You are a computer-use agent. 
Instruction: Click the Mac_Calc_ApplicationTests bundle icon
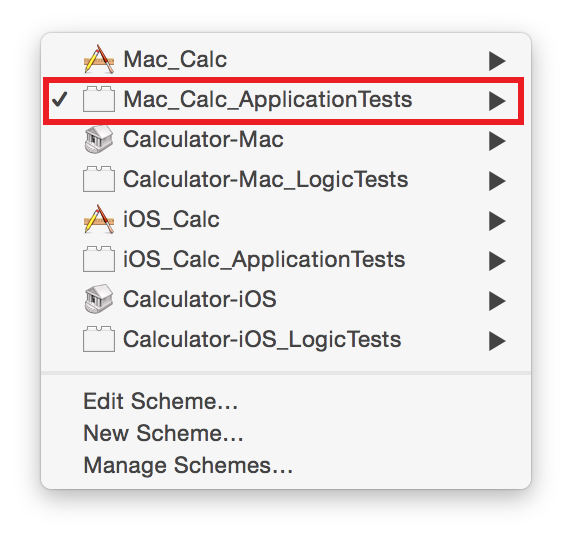tap(99, 99)
